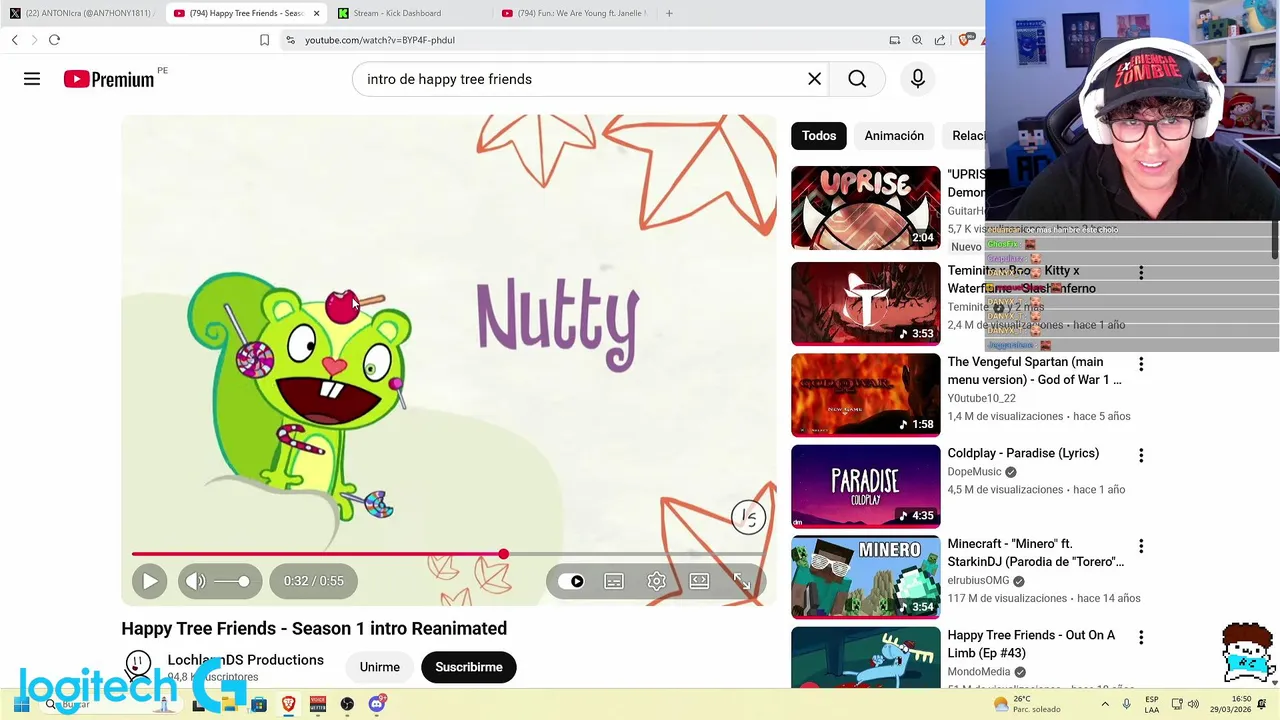Go to YouTube Premium home logo

pos(109,79)
